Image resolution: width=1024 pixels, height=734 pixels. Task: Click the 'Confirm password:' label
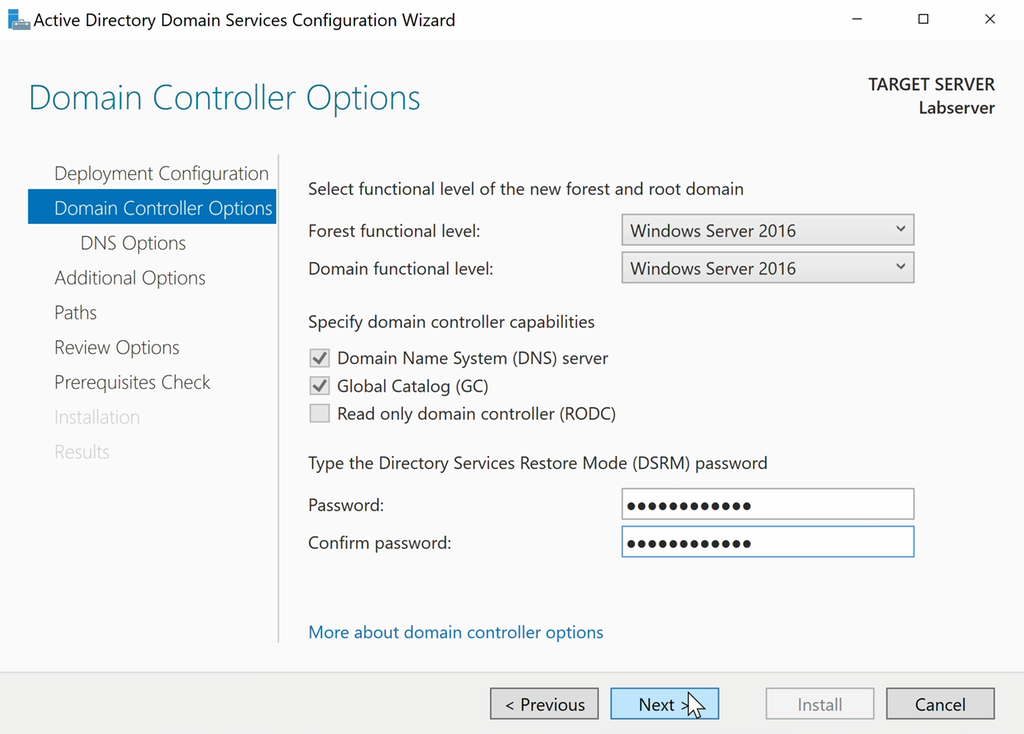click(x=379, y=543)
